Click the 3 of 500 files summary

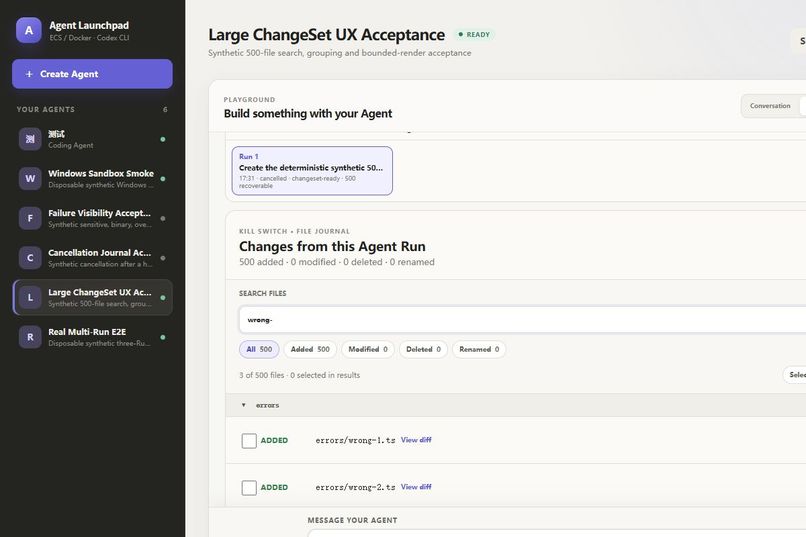point(300,375)
